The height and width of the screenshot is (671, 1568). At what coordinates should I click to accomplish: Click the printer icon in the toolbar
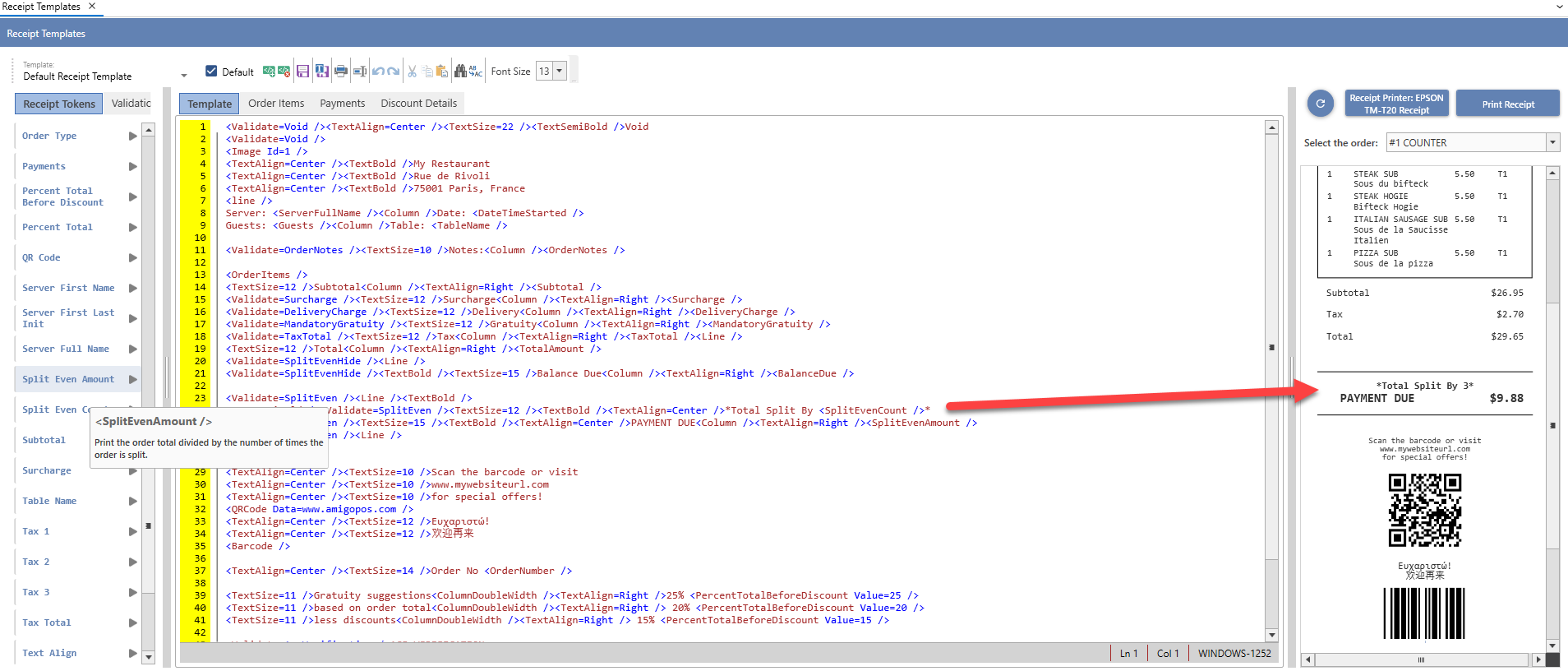[x=340, y=72]
